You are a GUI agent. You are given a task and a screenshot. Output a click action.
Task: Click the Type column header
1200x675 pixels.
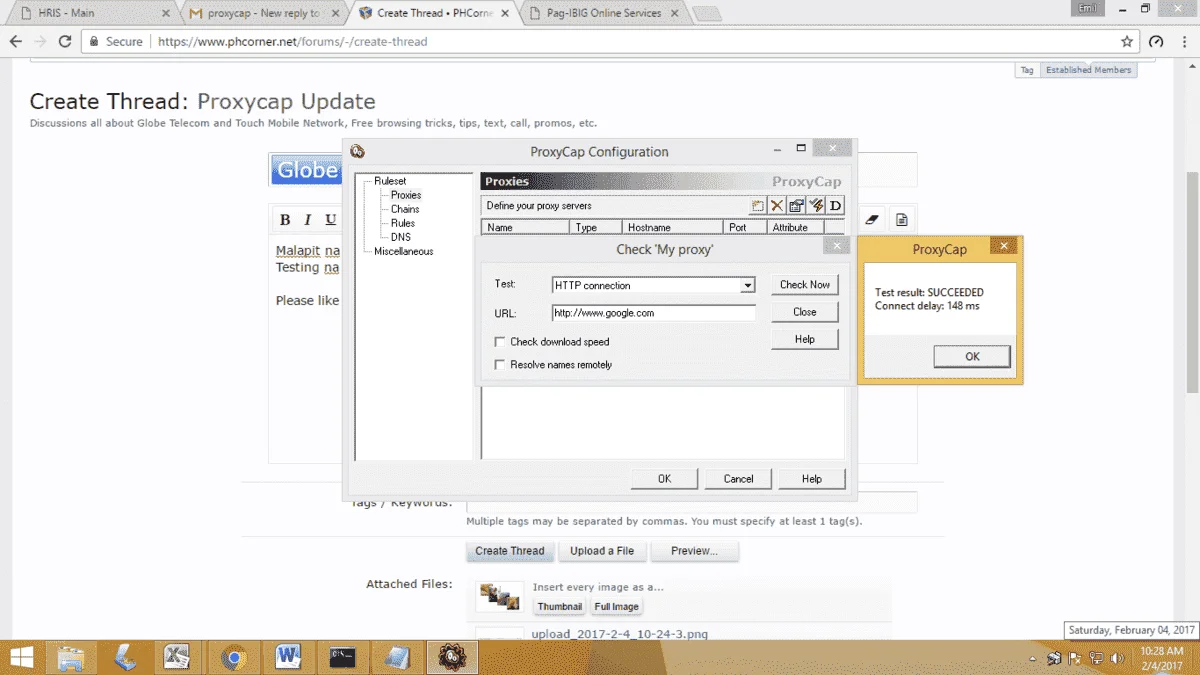(x=597, y=227)
